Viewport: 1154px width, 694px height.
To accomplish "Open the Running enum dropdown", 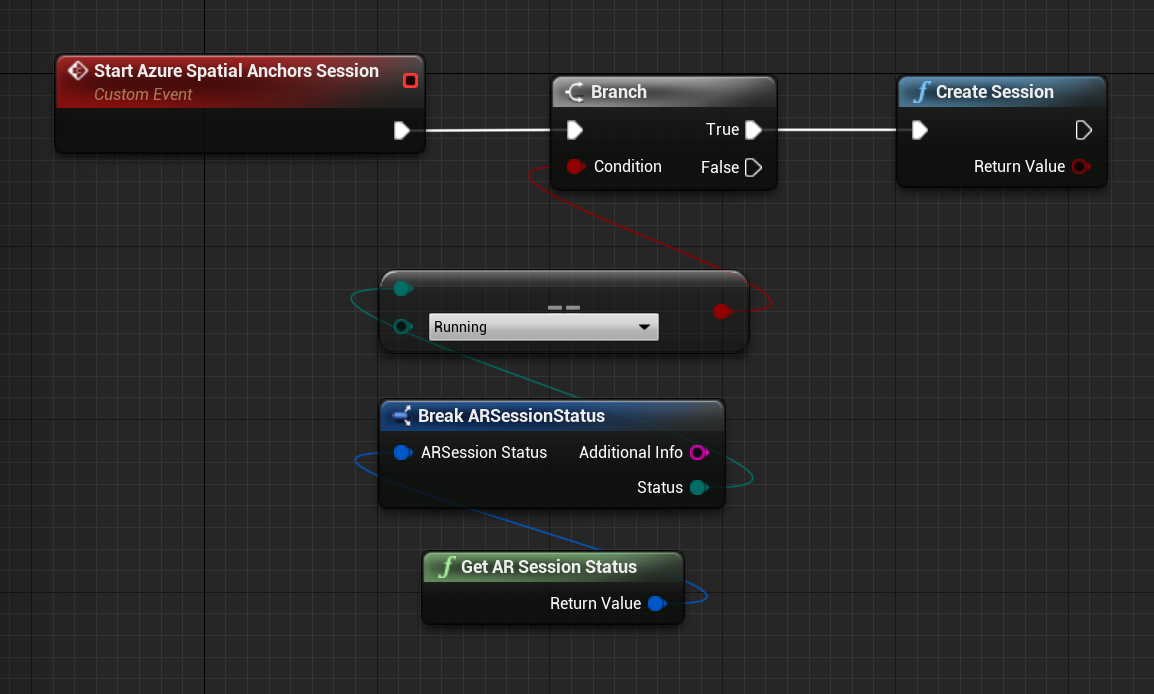I will tap(543, 327).
